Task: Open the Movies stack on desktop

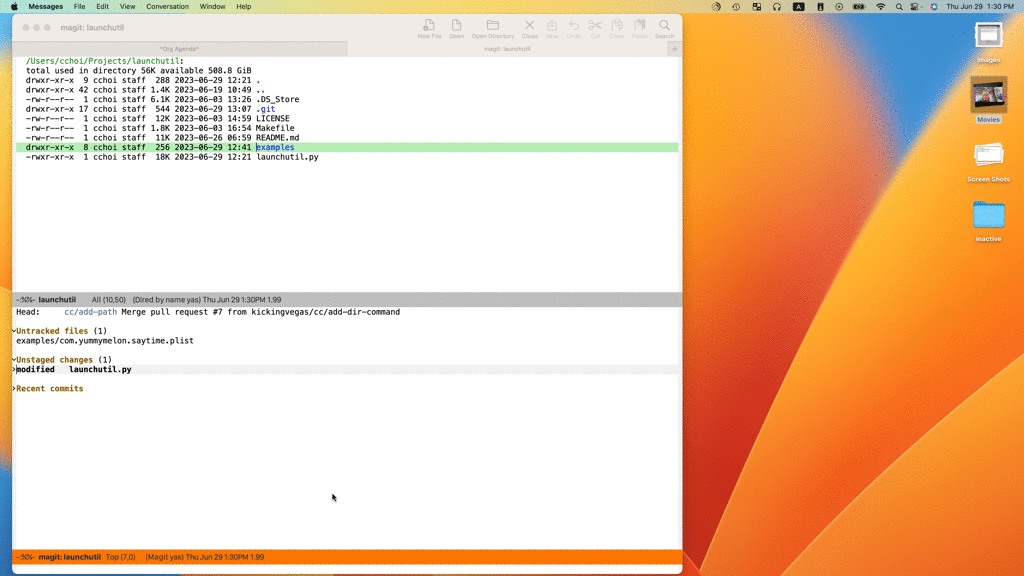Action: [x=988, y=100]
